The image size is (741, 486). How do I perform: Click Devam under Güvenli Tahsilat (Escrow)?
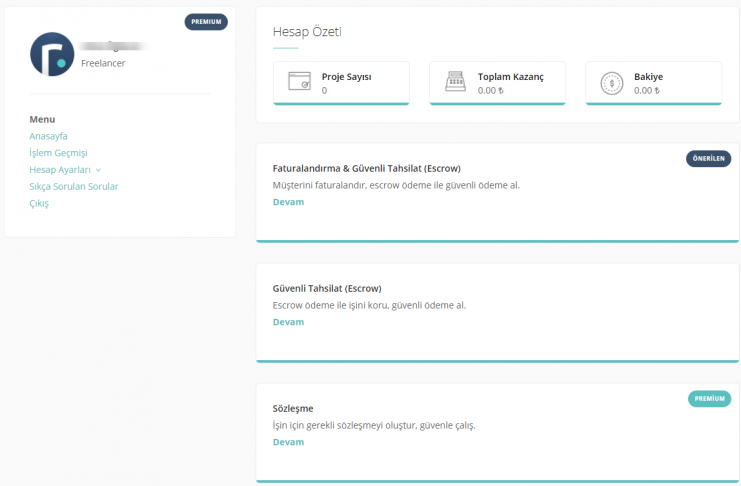click(x=288, y=322)
